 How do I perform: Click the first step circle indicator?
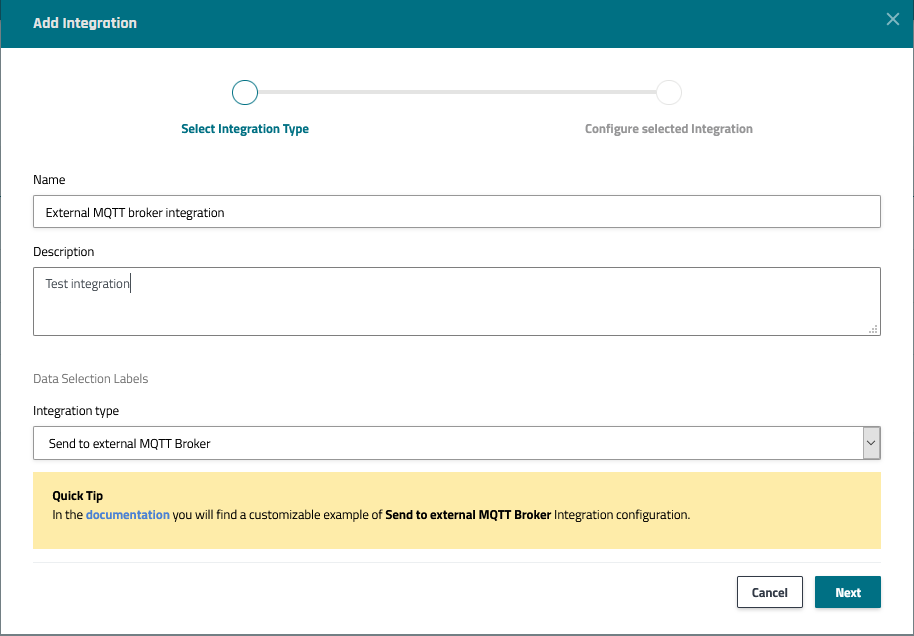245,93
